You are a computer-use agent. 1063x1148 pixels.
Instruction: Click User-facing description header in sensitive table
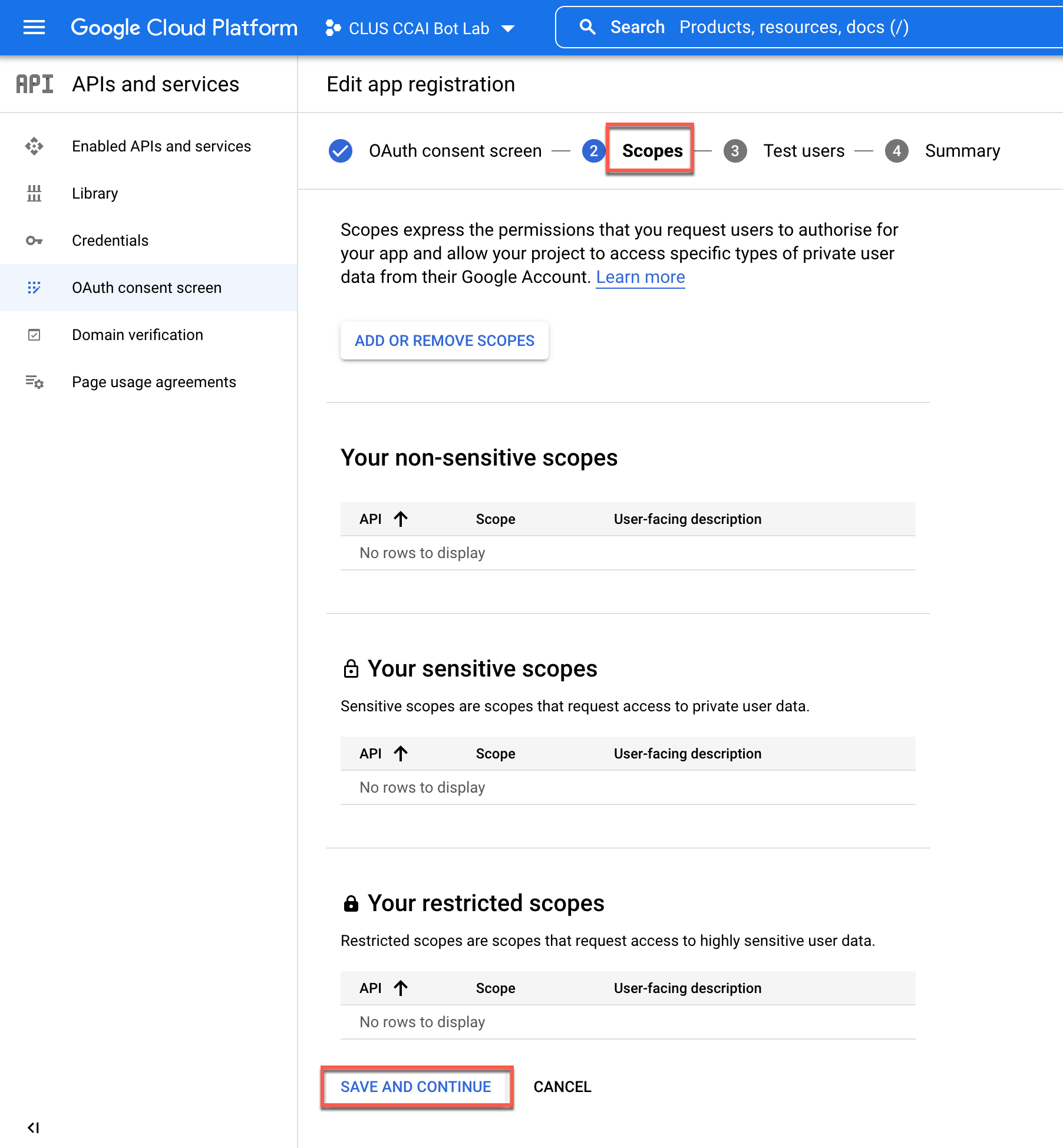(x=688, y=754)
